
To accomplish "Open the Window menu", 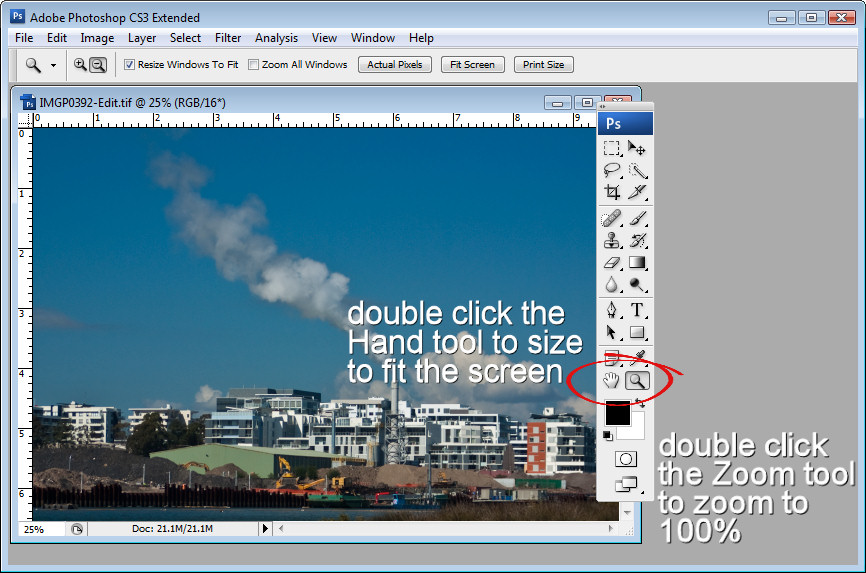I will (373, 38).
